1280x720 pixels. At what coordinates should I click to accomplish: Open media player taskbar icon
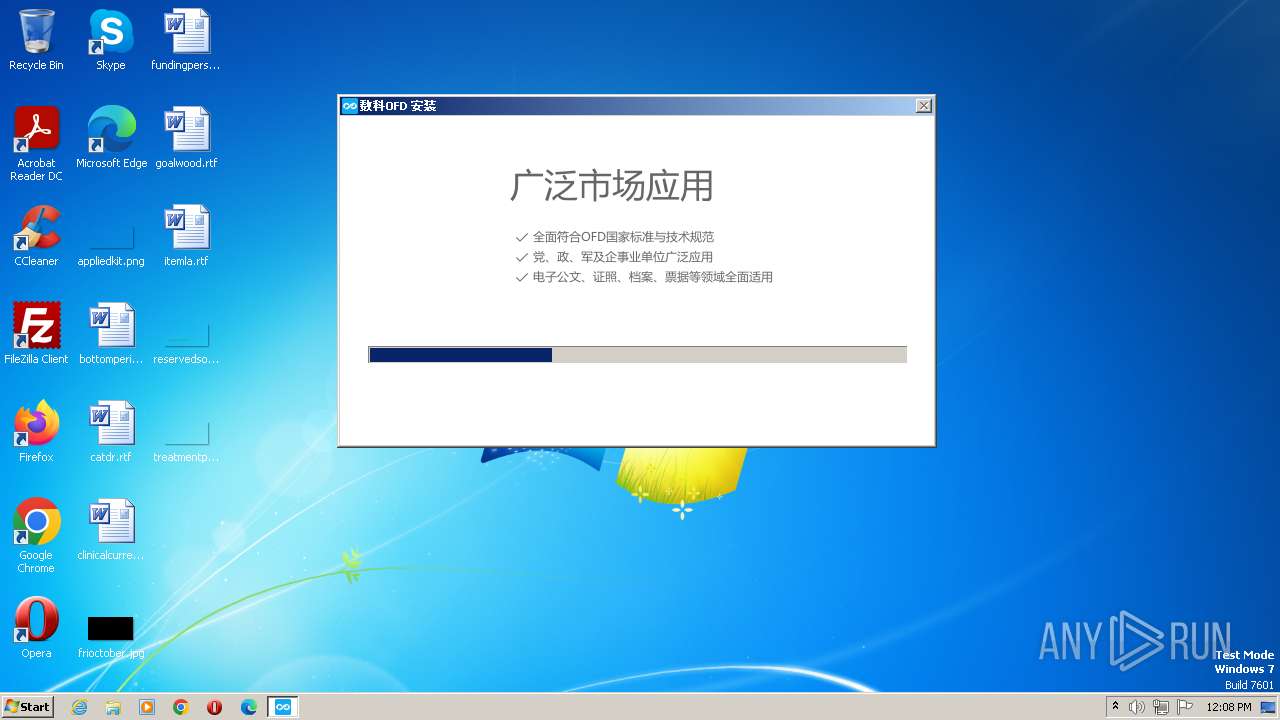tap(147, 707)
